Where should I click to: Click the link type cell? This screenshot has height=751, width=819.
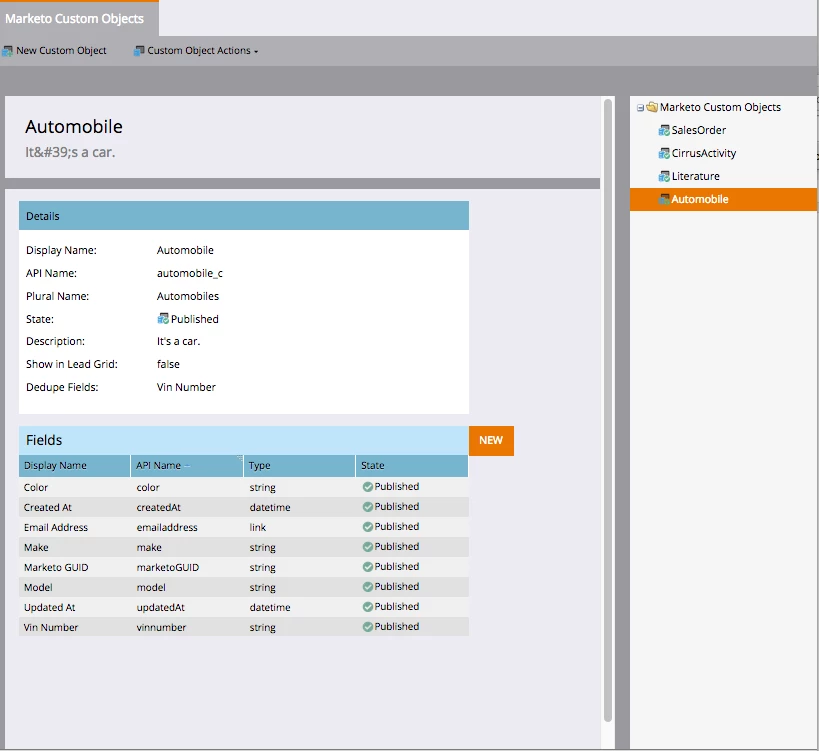[x=258, y=527]
